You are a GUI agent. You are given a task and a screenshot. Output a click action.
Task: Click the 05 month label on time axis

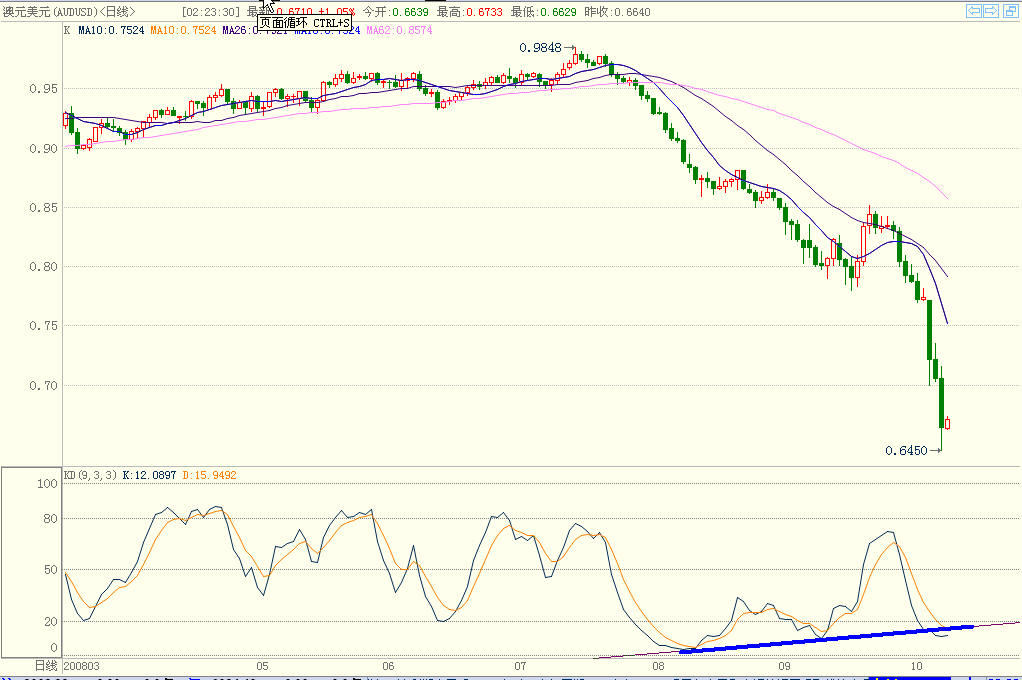pyautogui.click(x=262, y=666)
